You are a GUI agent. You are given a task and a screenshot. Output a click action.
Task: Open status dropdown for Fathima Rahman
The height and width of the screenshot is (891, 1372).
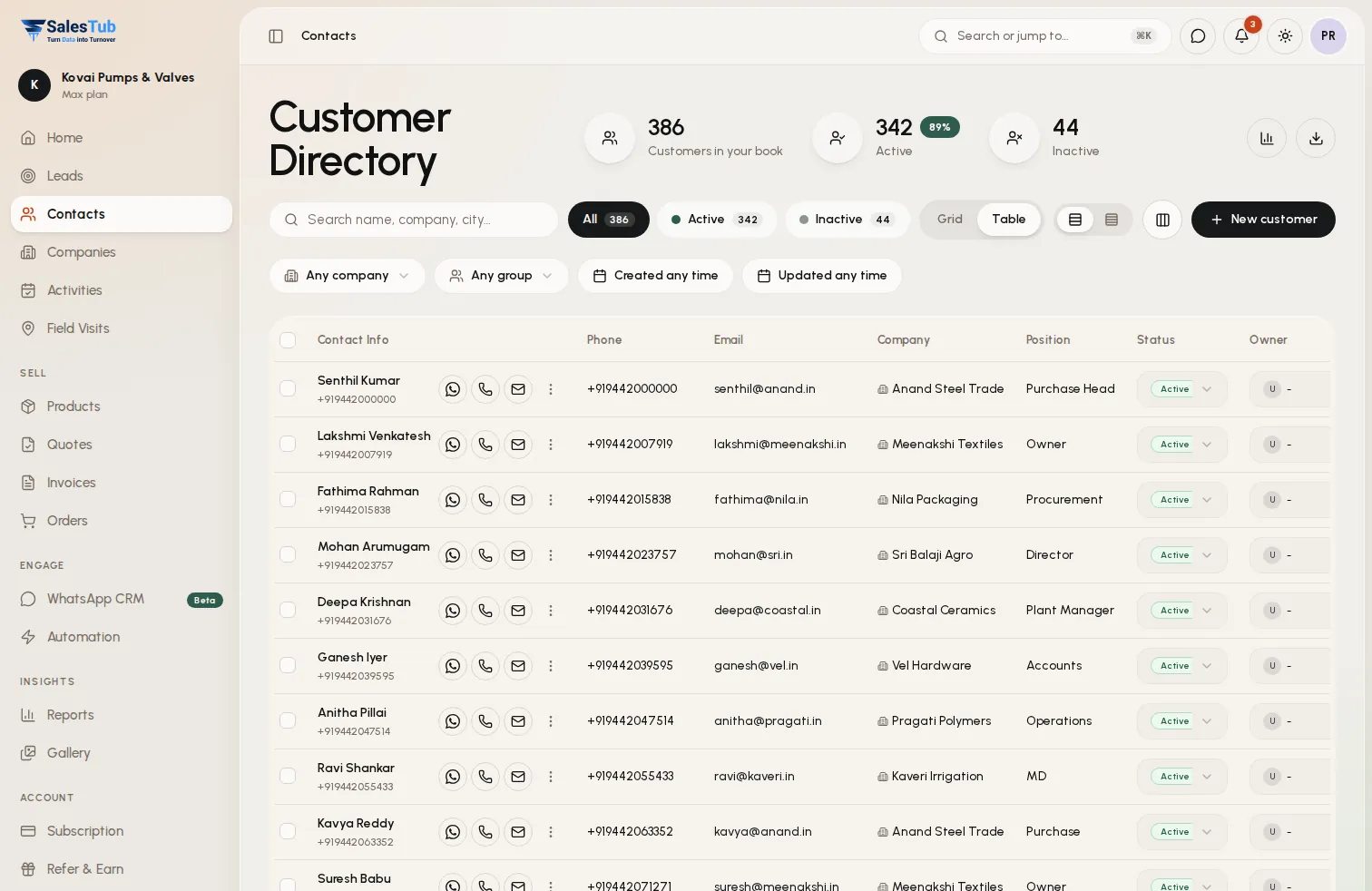[x=1182, y=500]
